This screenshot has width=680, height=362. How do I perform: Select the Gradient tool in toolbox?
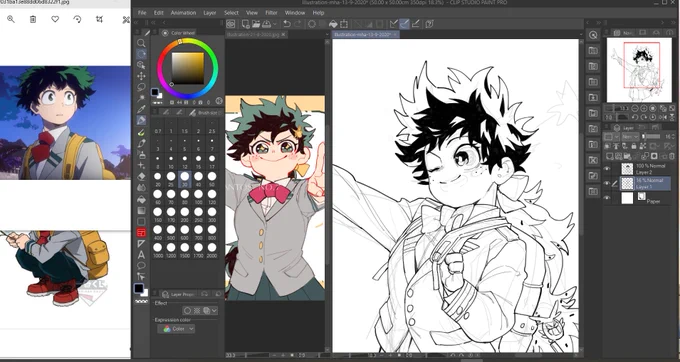click(141, 211)
